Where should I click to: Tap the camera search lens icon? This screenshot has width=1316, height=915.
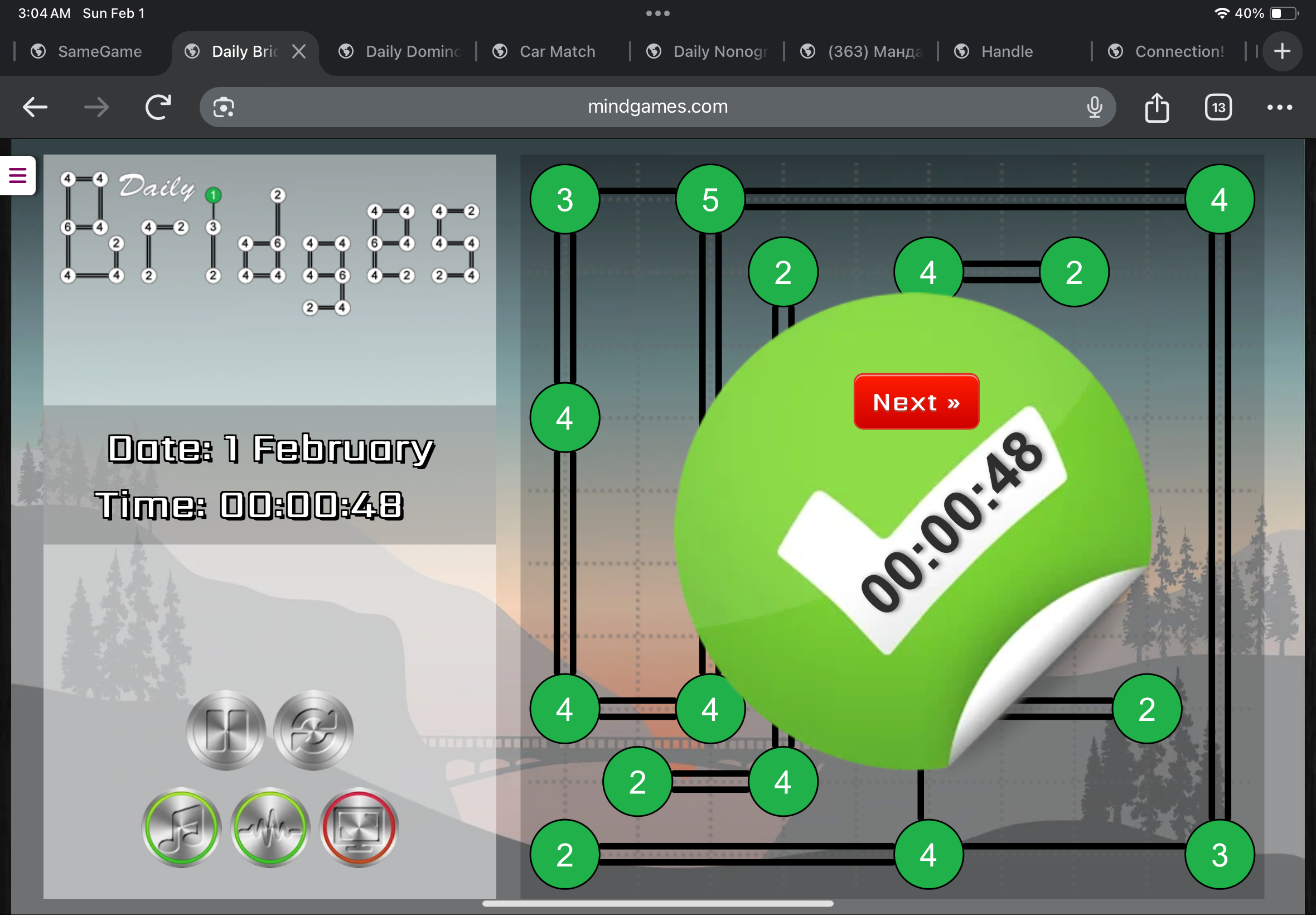point(224,107)
